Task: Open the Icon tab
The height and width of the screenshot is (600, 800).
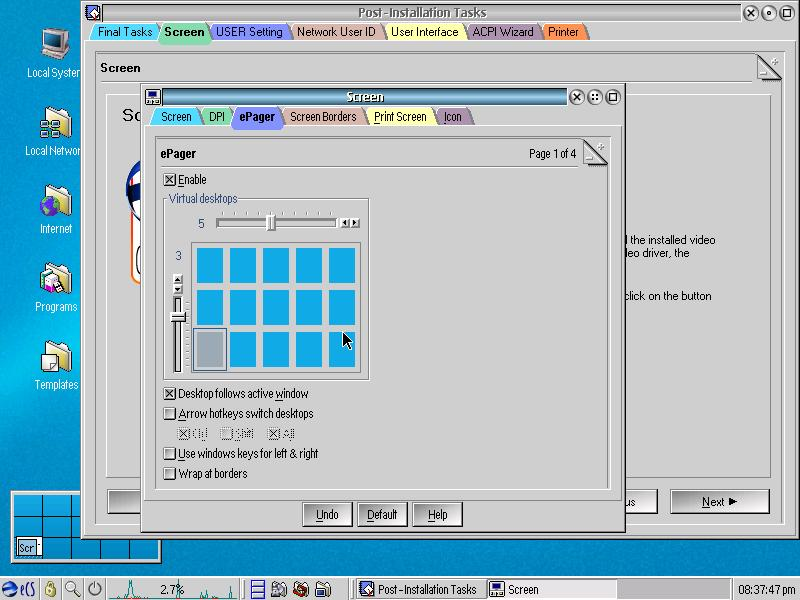Action: pos(453,117)
